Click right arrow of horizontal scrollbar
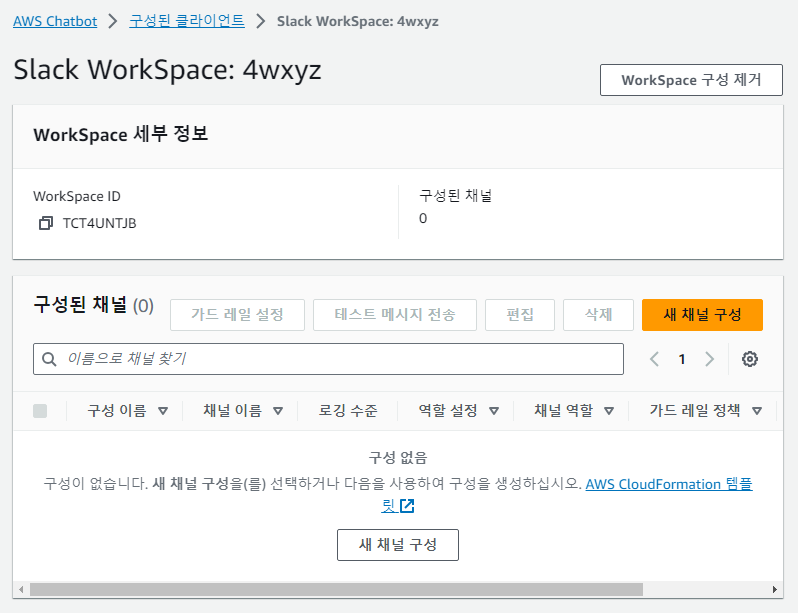 point(774,590)
